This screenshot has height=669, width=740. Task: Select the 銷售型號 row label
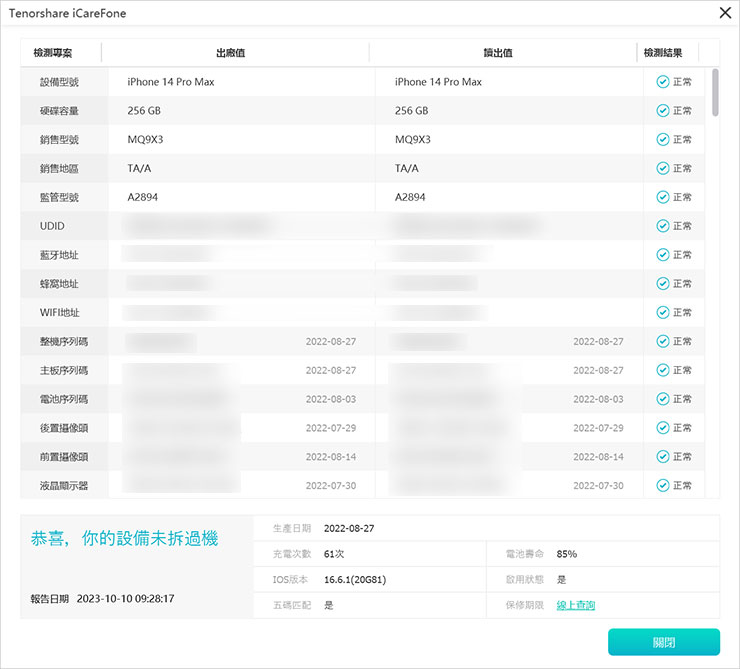59,140
